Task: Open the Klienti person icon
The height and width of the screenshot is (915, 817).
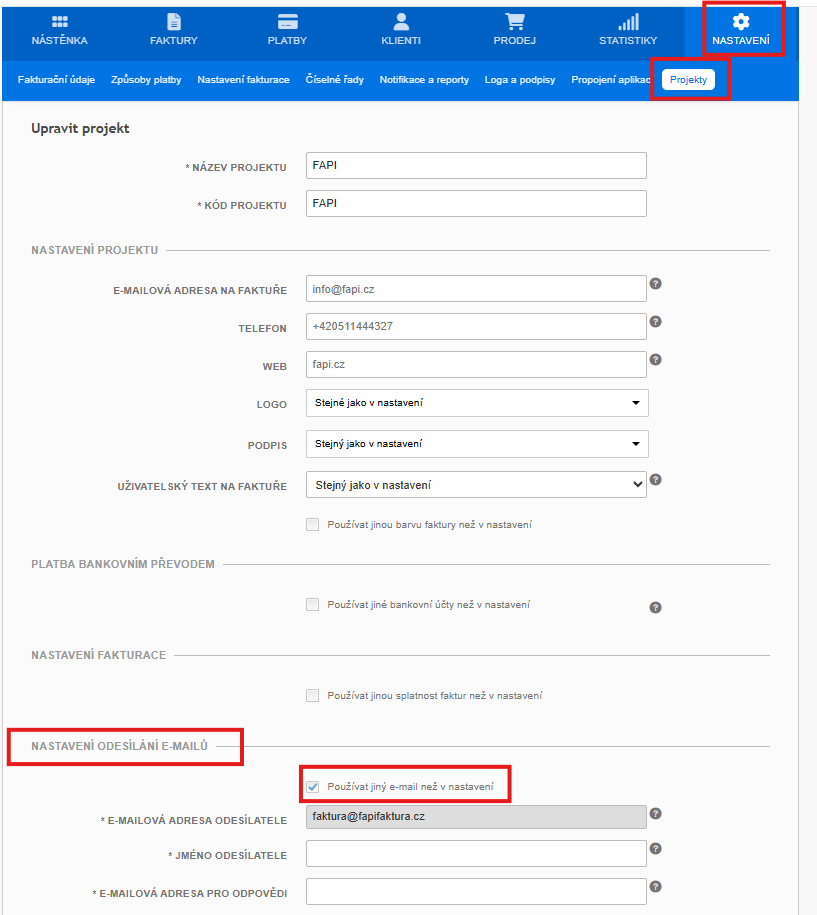Action: click(x=401, y=22)
